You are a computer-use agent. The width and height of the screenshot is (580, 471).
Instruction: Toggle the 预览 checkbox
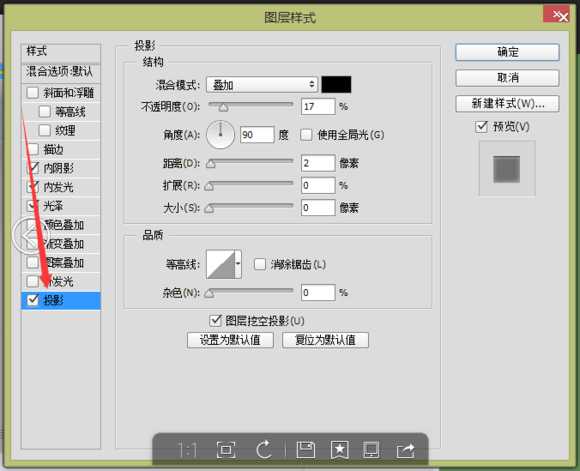pos(481,127)
